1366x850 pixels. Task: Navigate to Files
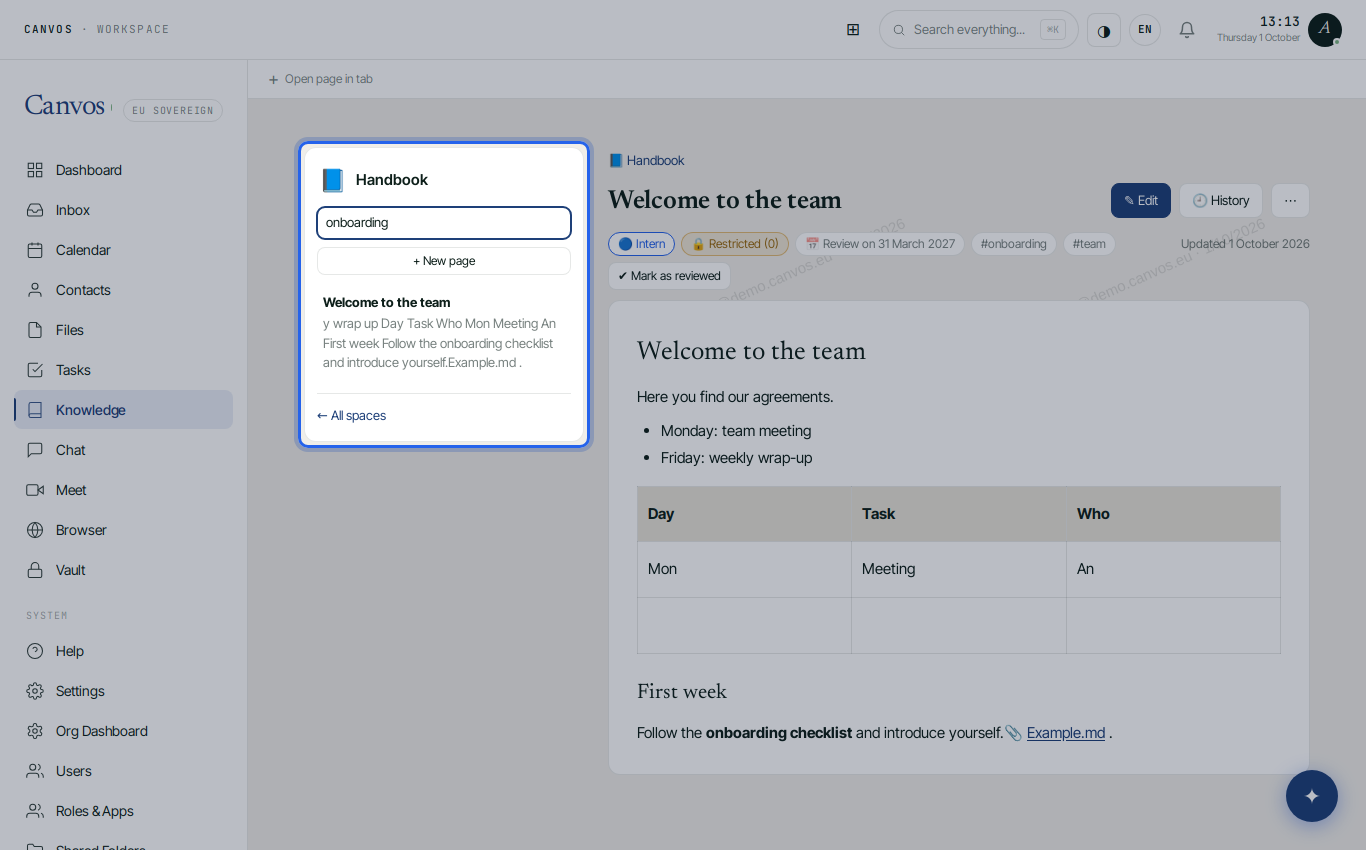coord(123,330)
